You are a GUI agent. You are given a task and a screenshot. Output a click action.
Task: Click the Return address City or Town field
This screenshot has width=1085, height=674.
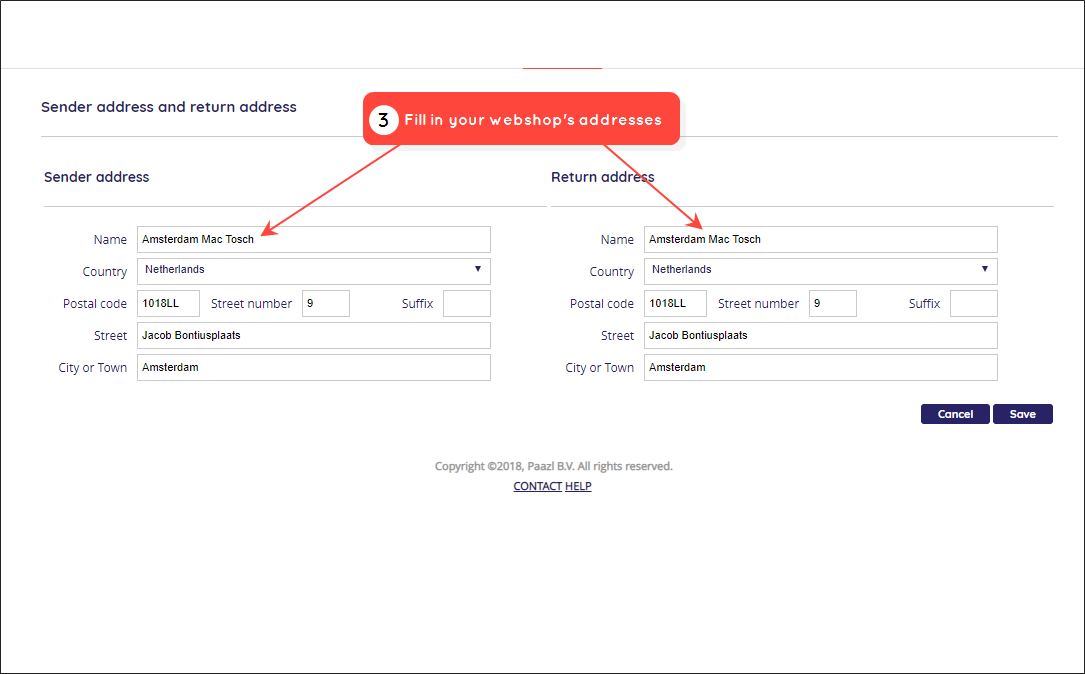(821, 367)
